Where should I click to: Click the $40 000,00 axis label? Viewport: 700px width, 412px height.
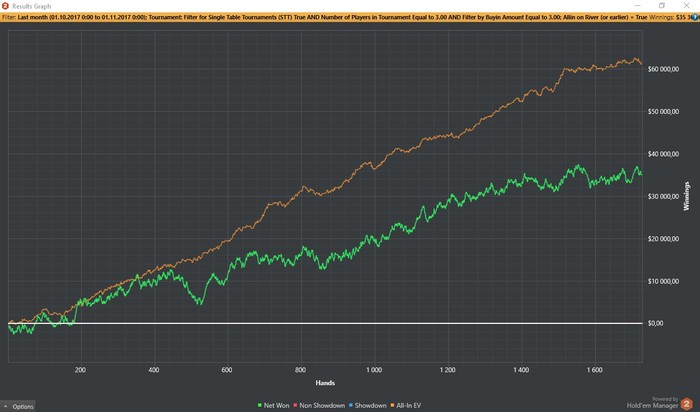663,154
